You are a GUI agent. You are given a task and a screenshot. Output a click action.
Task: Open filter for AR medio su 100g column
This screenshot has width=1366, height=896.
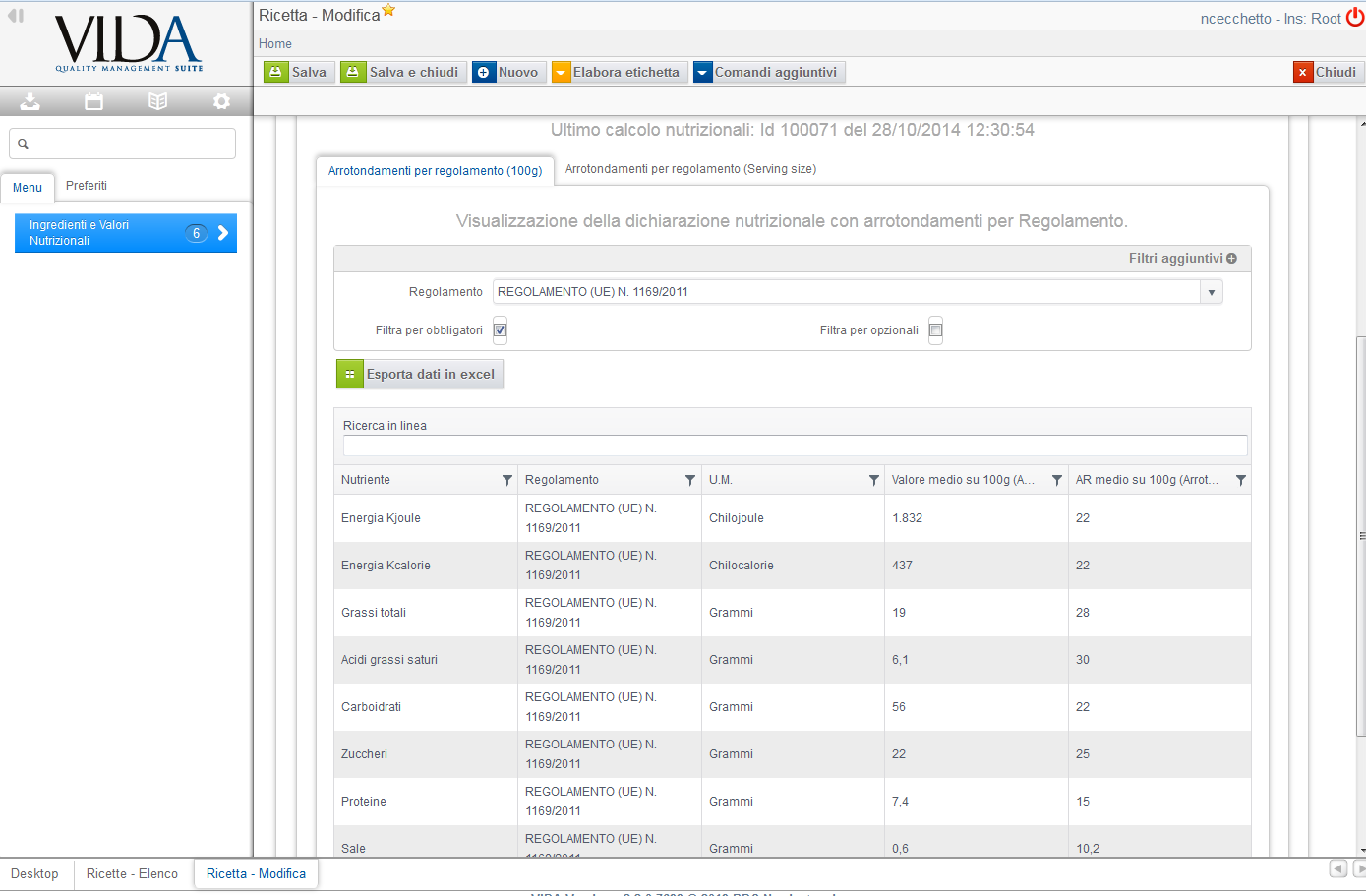point(1241,480)
